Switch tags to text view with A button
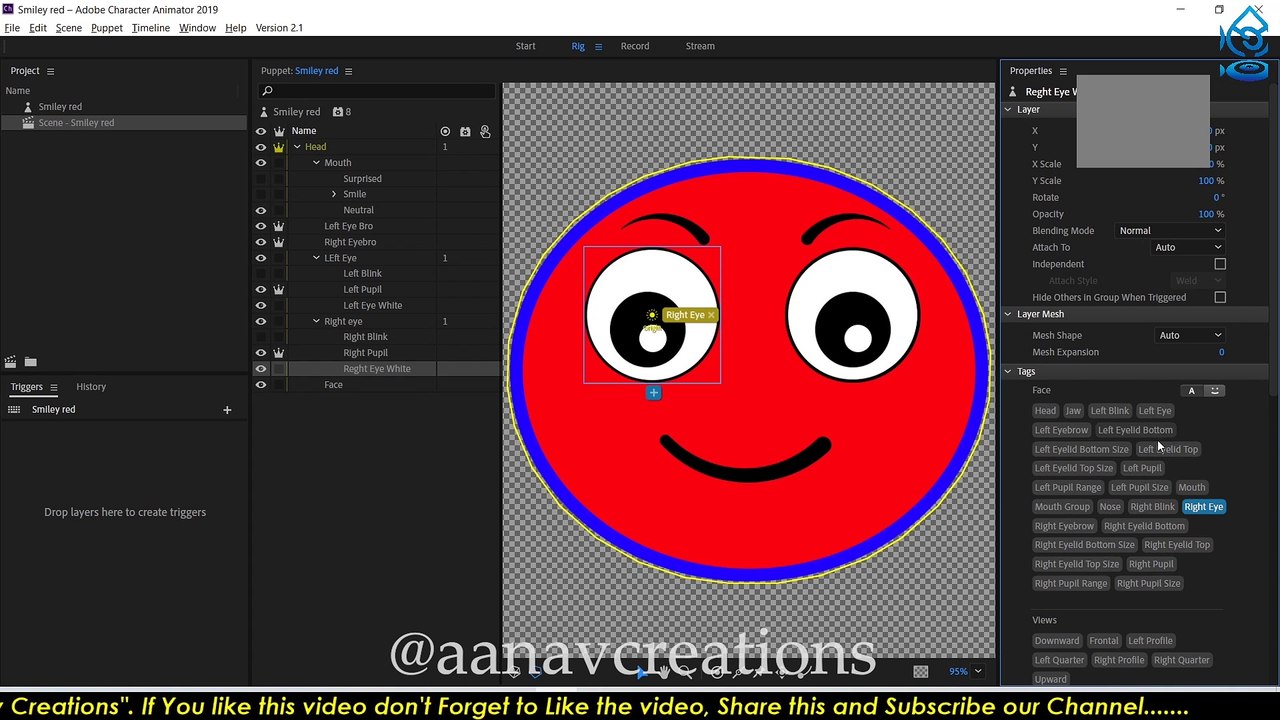The height and width of the screenshot is (720, 1280). click(x=1191, y=391)
